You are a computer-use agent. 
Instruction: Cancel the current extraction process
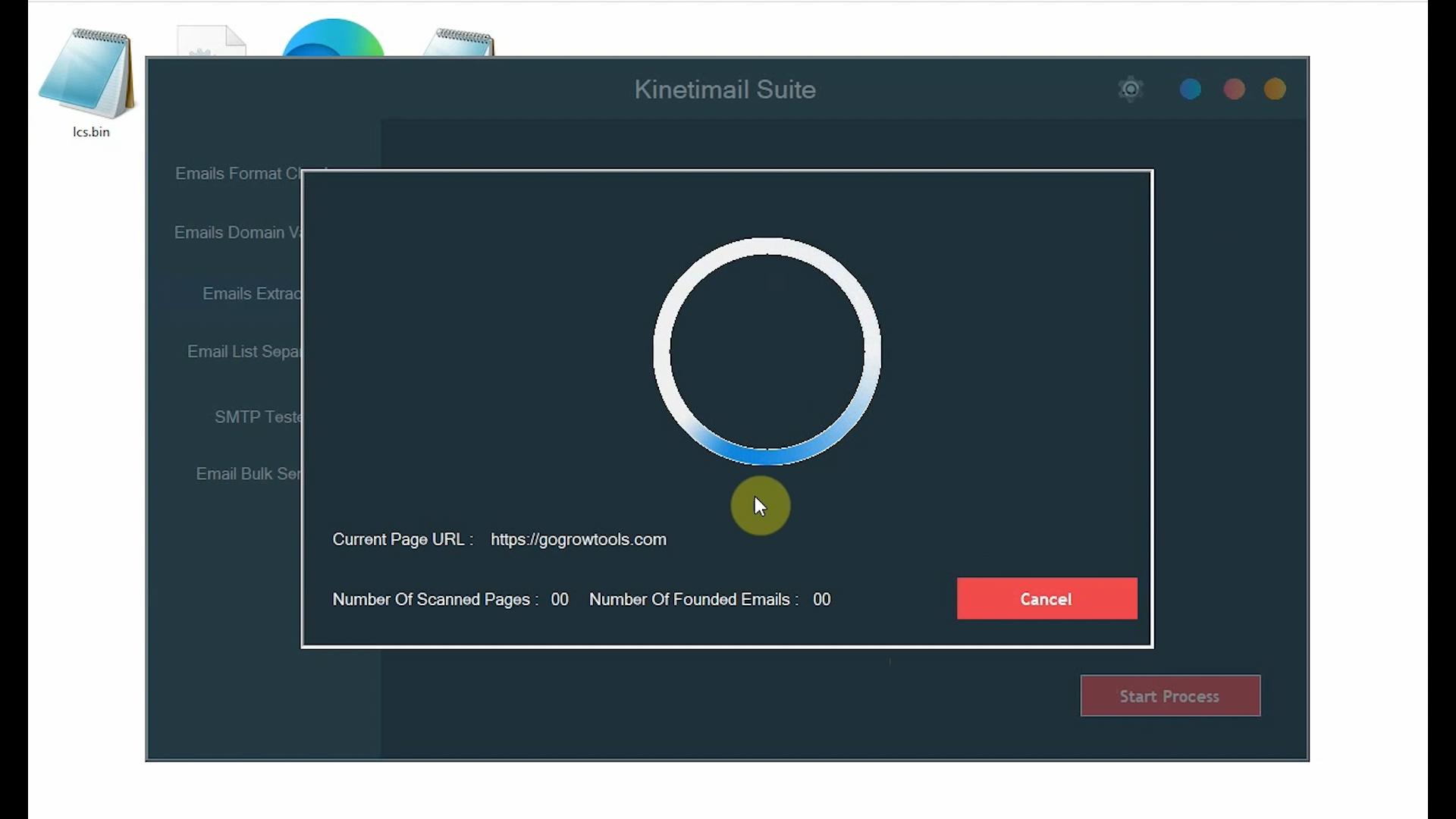tap(1046, 598)
